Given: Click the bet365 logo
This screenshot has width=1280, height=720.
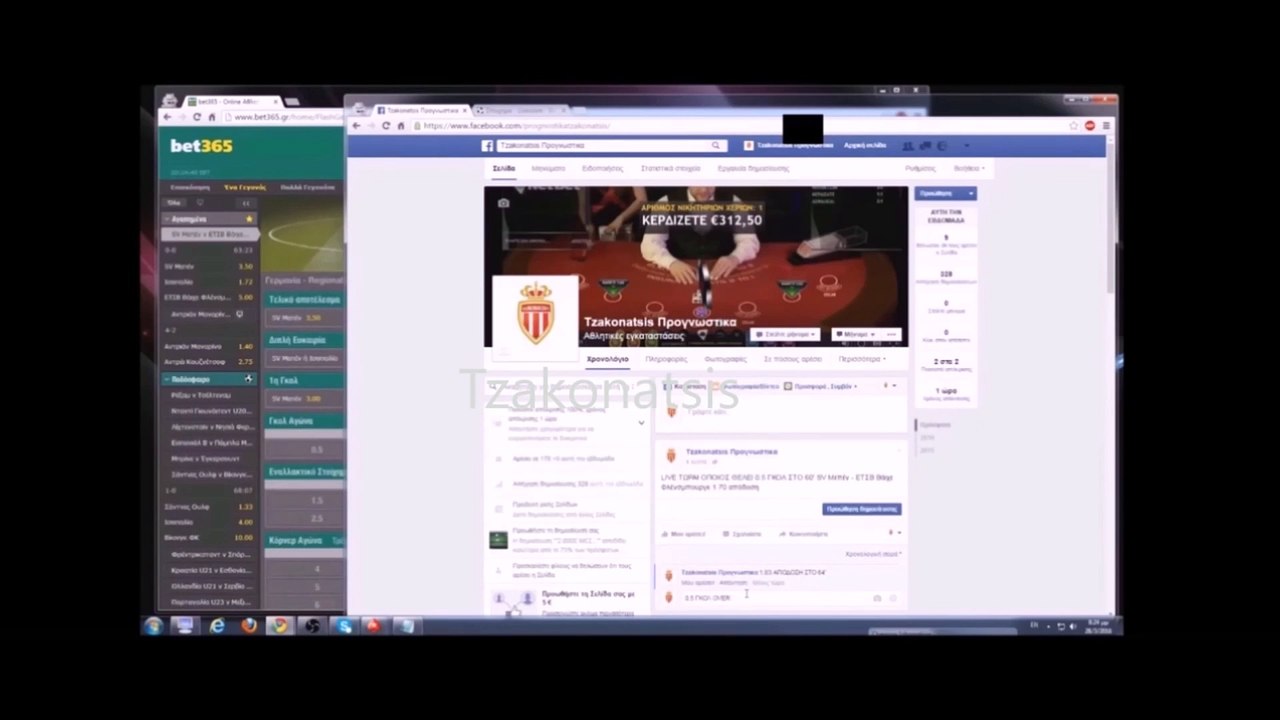Looking at the screenshot, I should coord(201,146).
